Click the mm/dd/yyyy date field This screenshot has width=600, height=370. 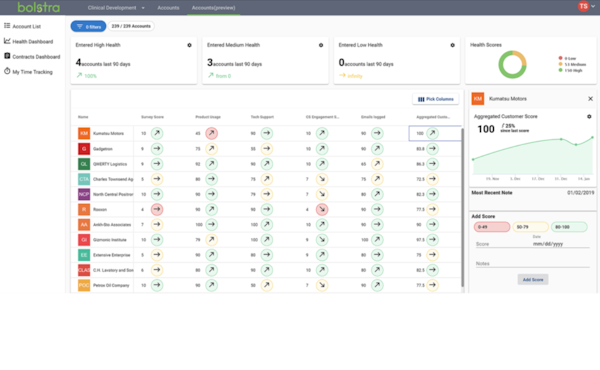coord(561,244)
